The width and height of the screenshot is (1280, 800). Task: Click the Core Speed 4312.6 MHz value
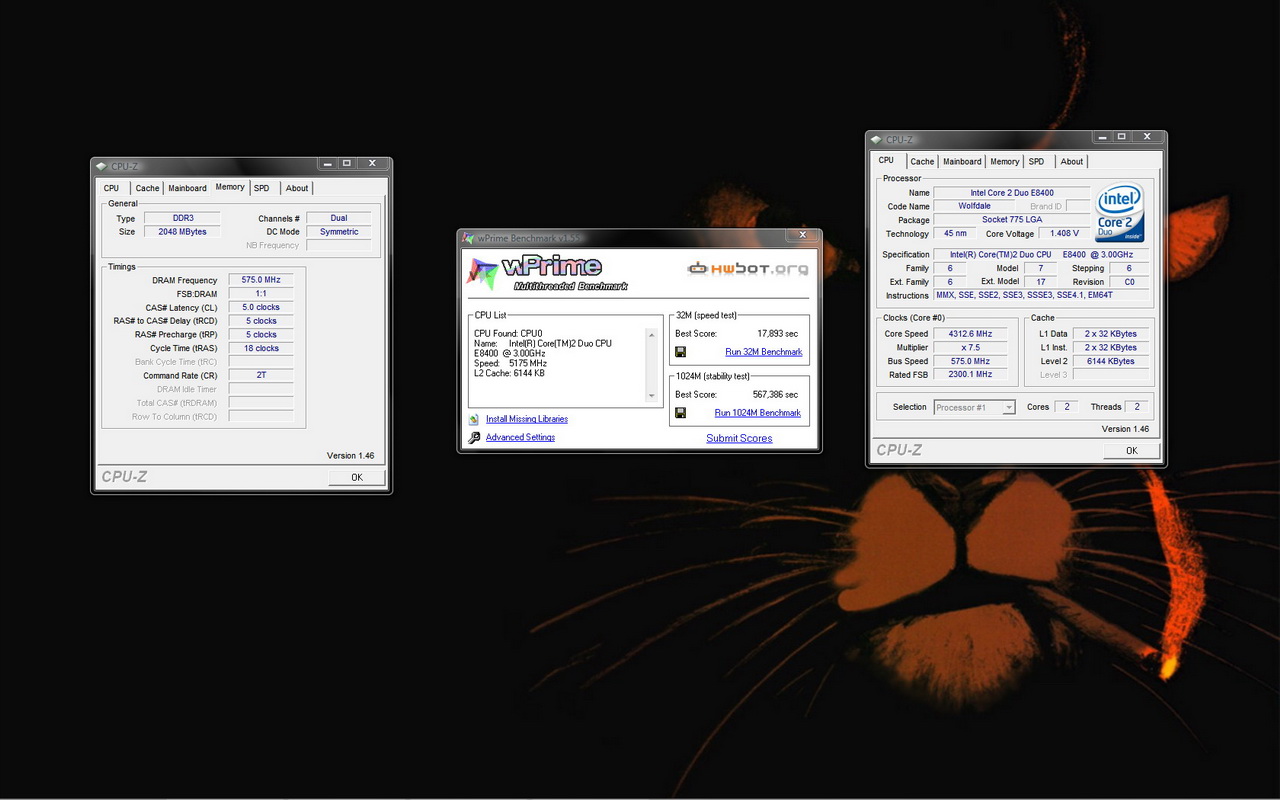click(970, 333)
